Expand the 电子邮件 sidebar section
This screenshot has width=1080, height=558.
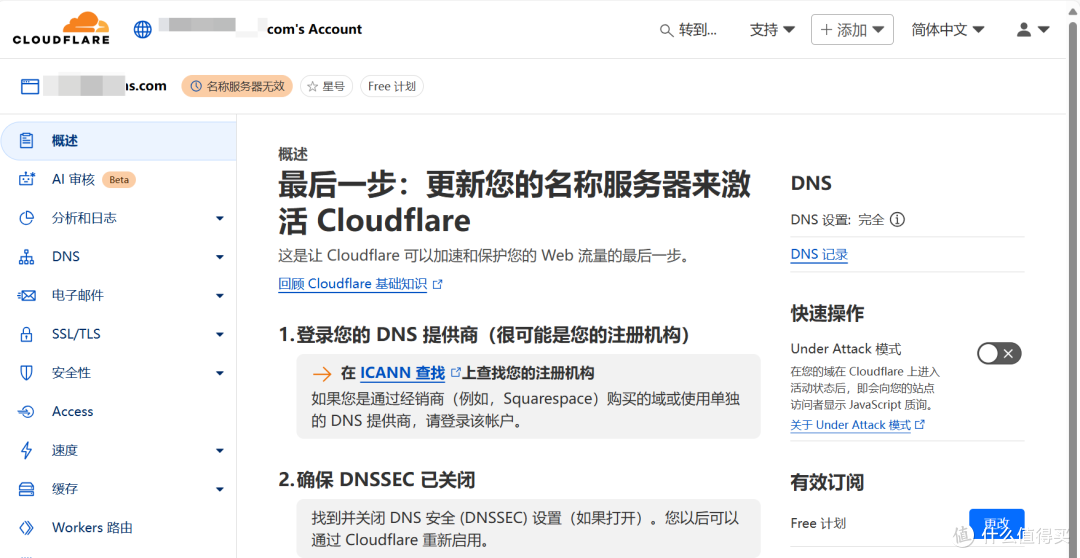click(x=220, y=296)
